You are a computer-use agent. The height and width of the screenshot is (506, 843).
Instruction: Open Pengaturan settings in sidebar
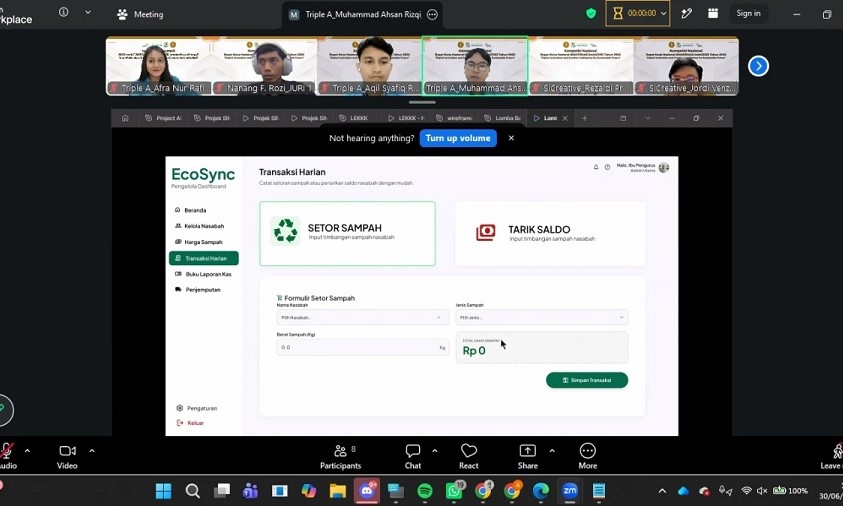coord(197,408)
